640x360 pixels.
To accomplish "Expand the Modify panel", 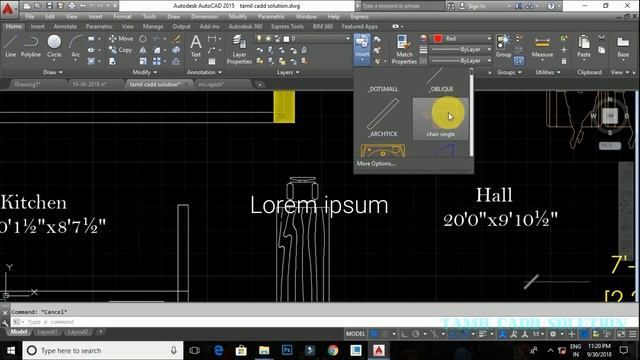I will click(144, 72).
